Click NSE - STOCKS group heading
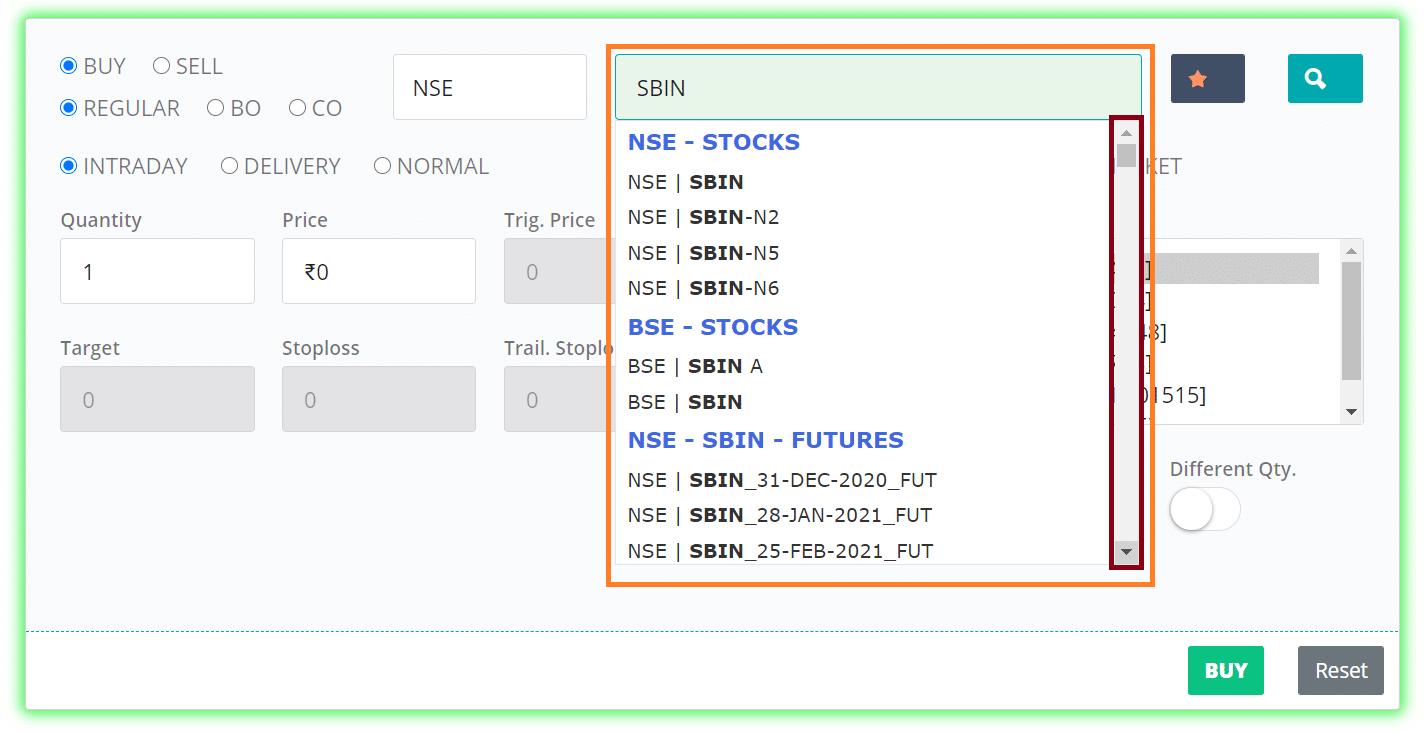Image resolution: width=1426 pixels, height=733 pixels. [x=714, y=142]
